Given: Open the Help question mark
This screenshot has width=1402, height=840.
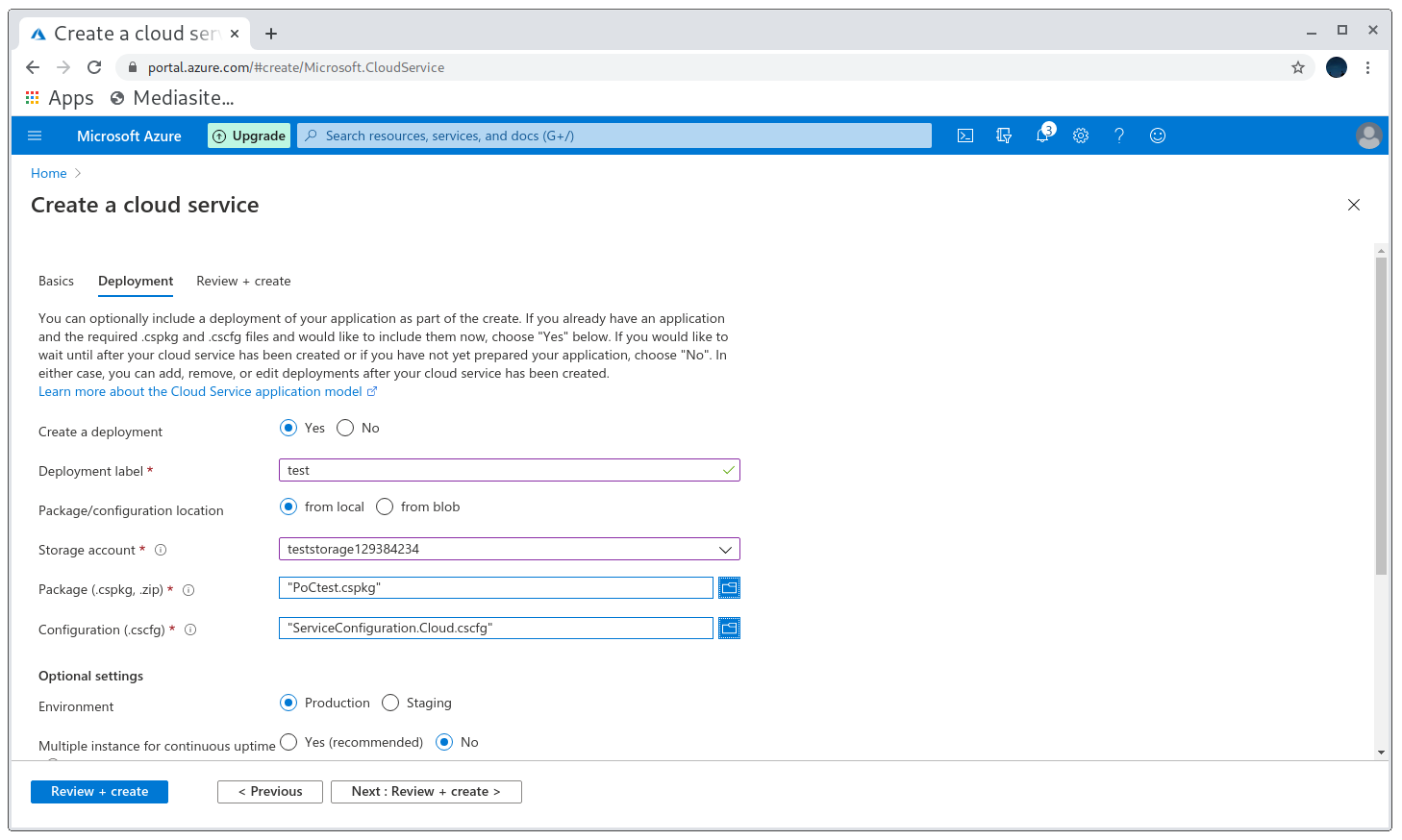Looking at the screenshot, I should pos(1119,136).
